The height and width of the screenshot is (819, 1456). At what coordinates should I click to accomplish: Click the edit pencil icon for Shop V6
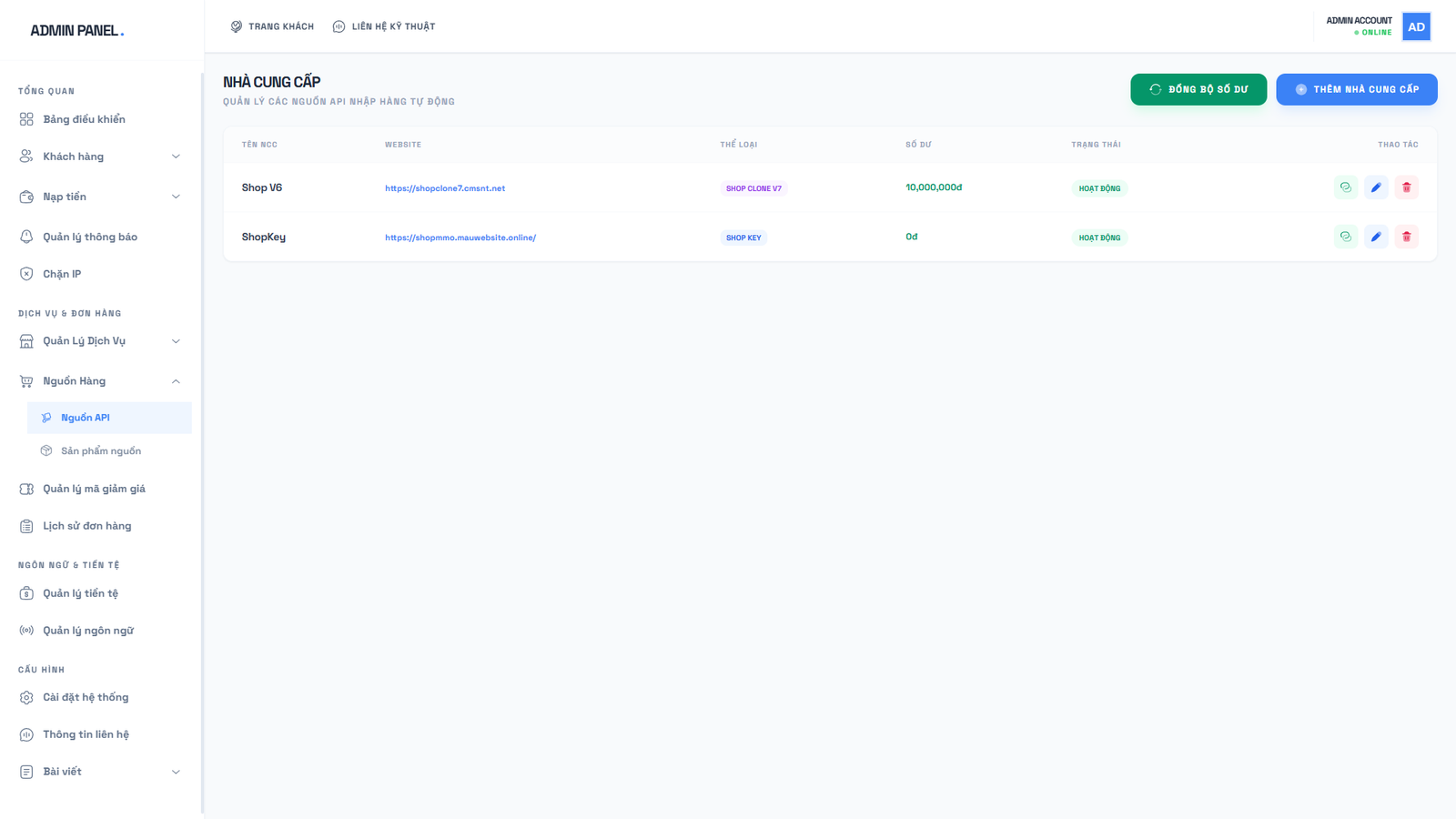1376,187
